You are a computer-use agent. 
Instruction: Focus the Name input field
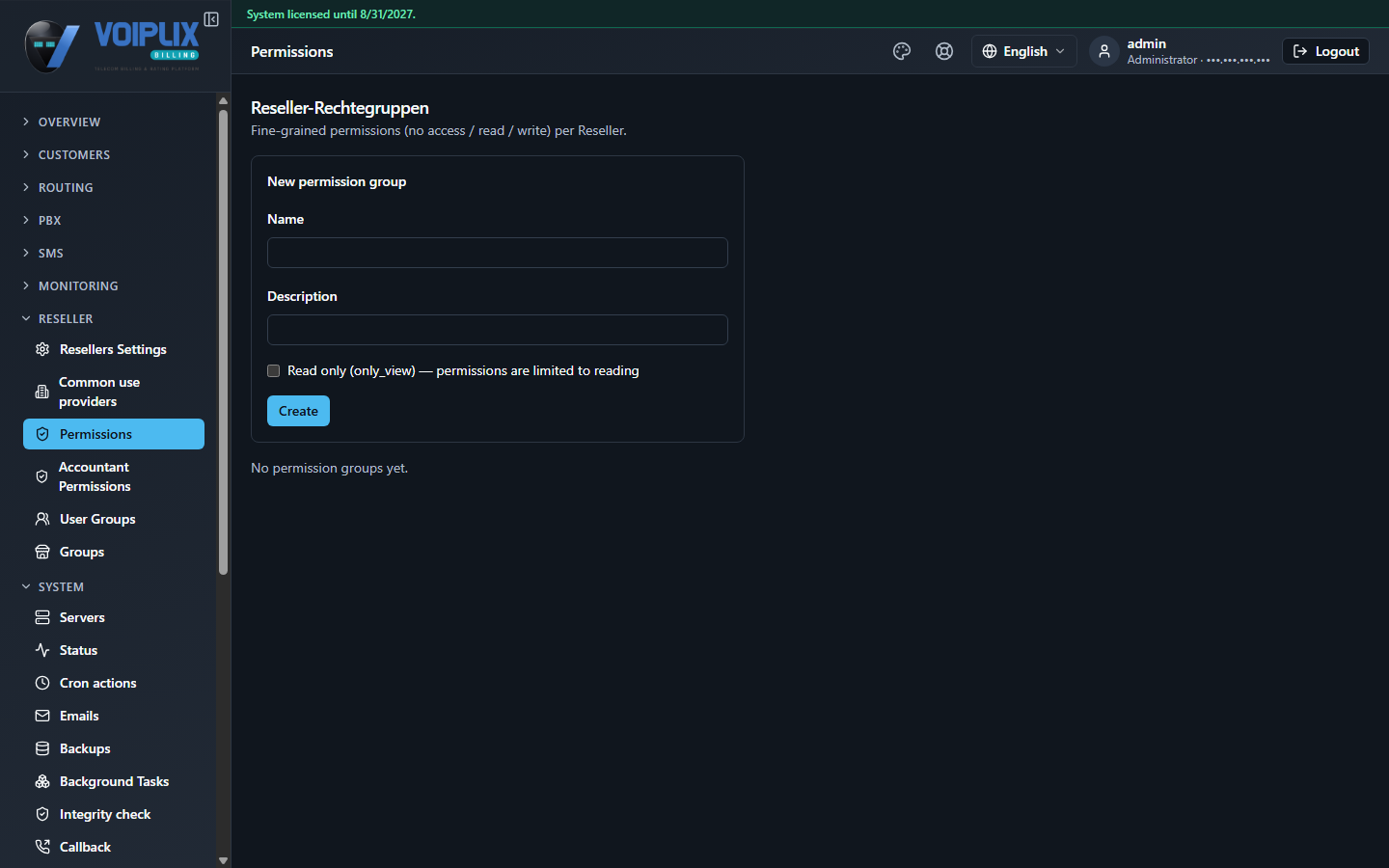point(498,253)
